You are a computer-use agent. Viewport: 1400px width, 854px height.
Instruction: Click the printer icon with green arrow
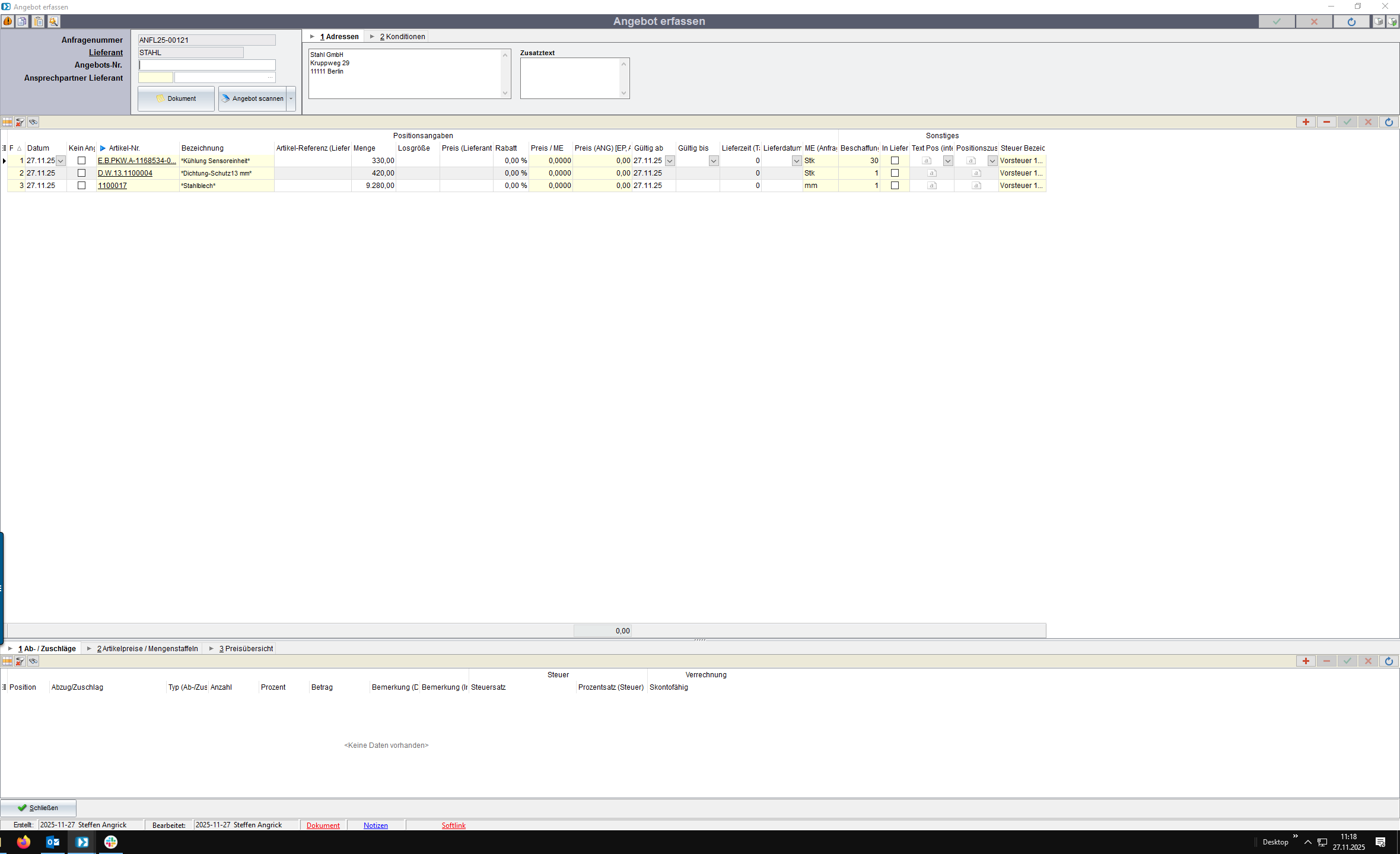[x=1392, y=21]
